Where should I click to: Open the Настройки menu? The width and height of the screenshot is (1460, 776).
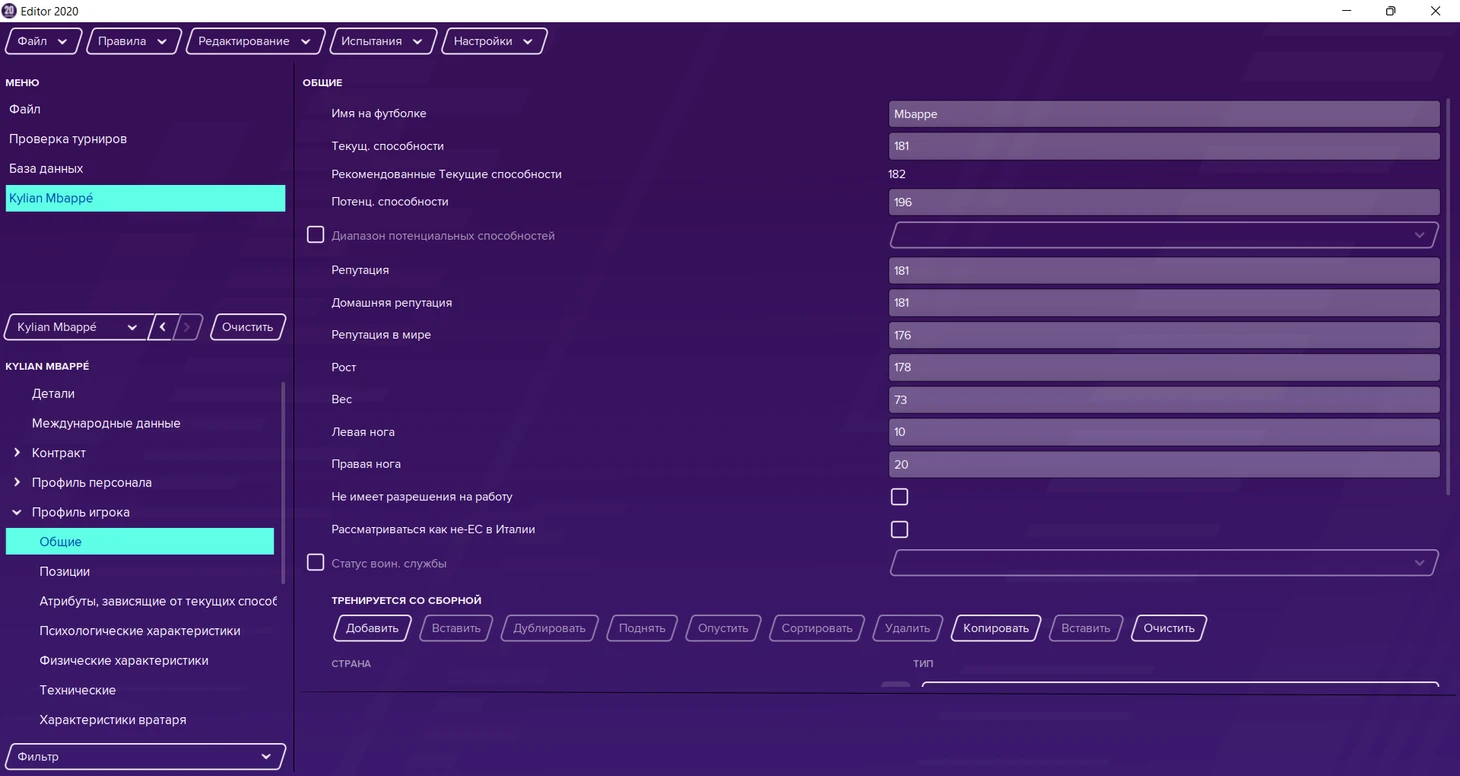[x=494, y=41]
